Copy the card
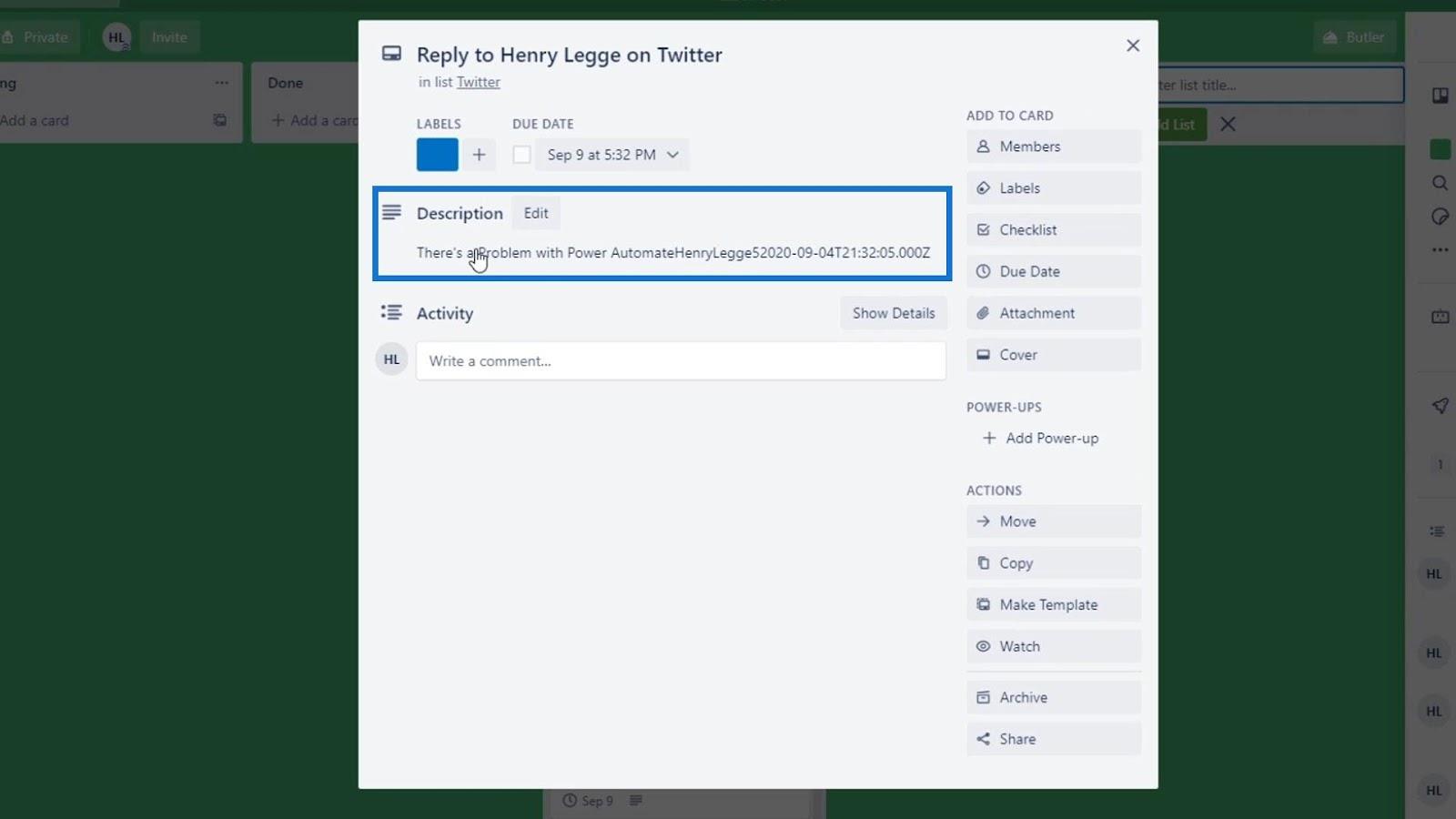This screenshot has width=1456, height=819. pos(1054,563)
